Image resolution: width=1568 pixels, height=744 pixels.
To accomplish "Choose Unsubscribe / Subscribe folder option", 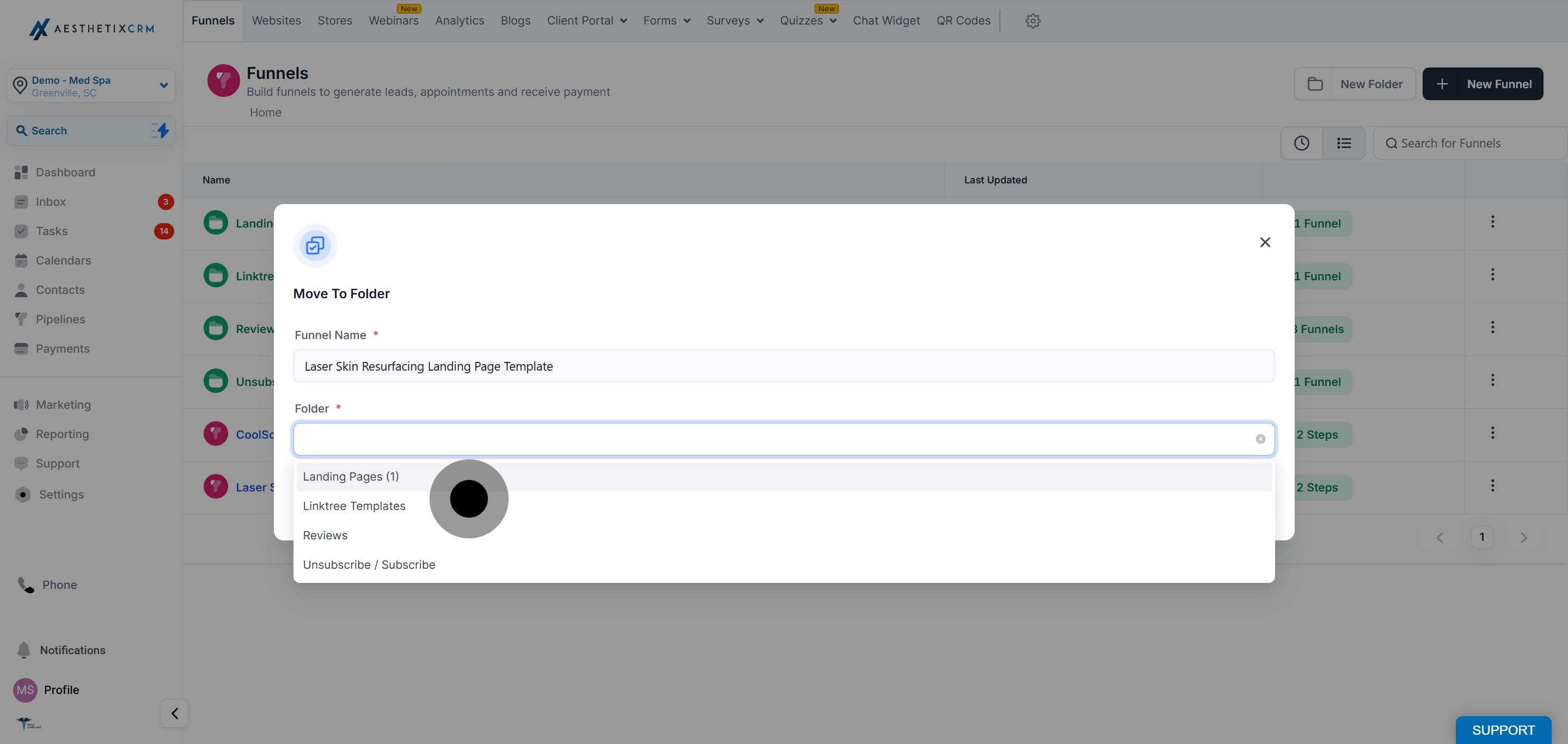I will [x=369, y=564].
